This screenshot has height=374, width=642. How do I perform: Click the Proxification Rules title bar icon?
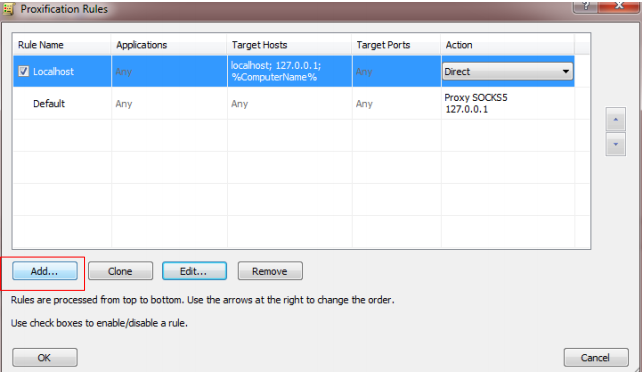pyautogui.click(x=9, y=9)
